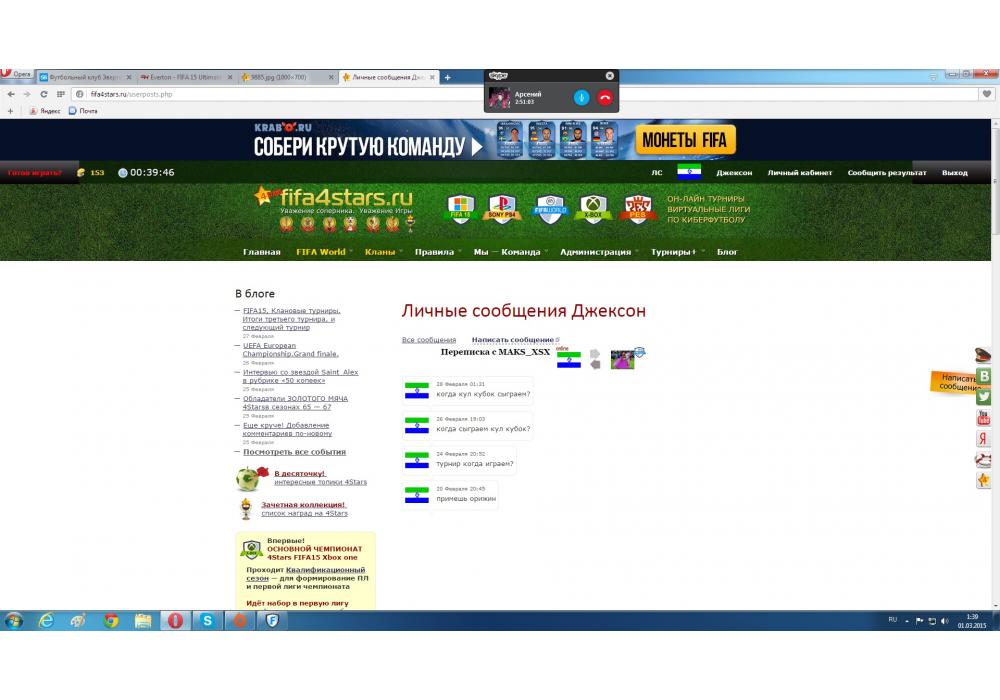Expand the Кланы menu
Viewport: 1000px width, 700px height.
[x=383, y=252]
